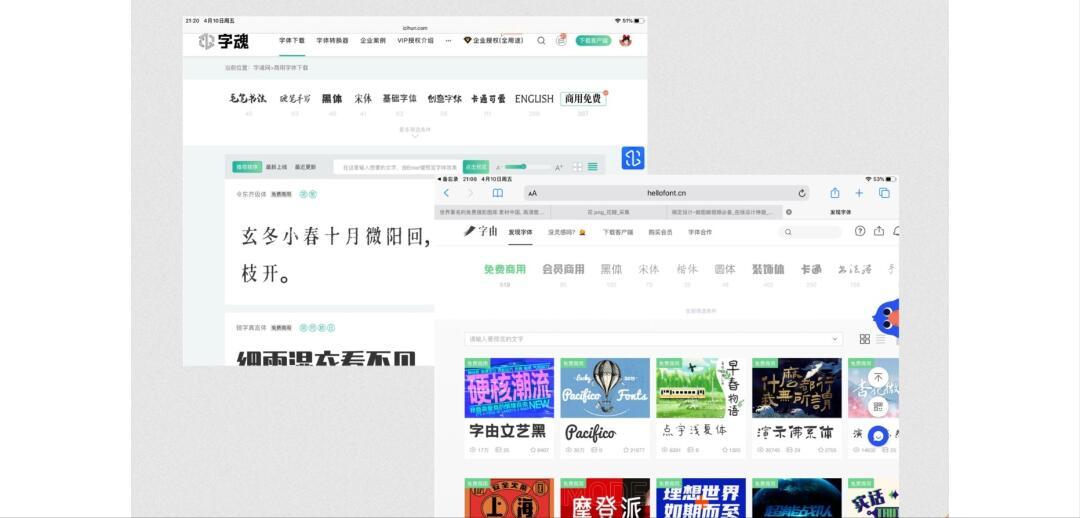Click the blue floating 字魂 app icon

click(x=633, y=158)
